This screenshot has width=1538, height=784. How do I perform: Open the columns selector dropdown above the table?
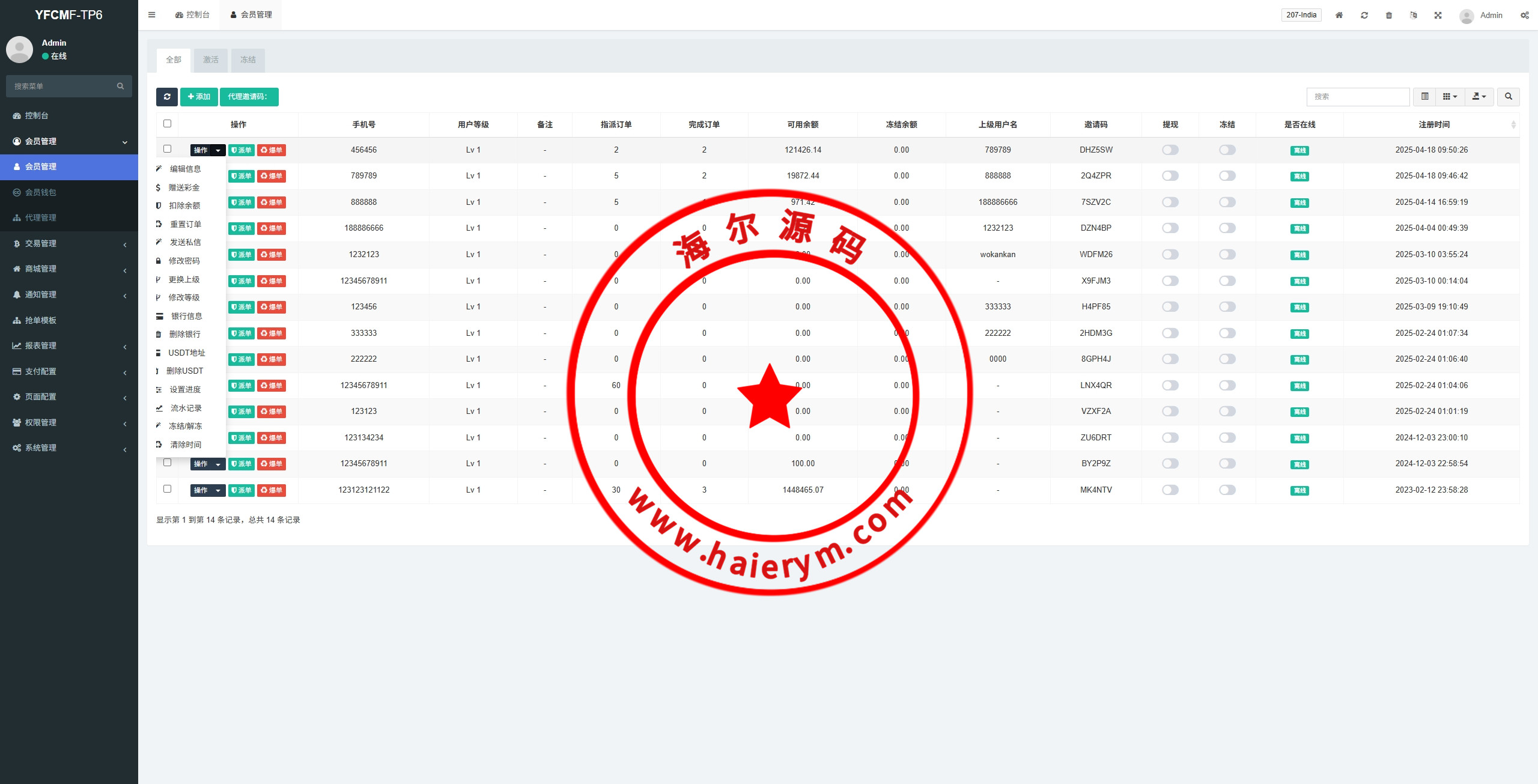click(1450, 97)
